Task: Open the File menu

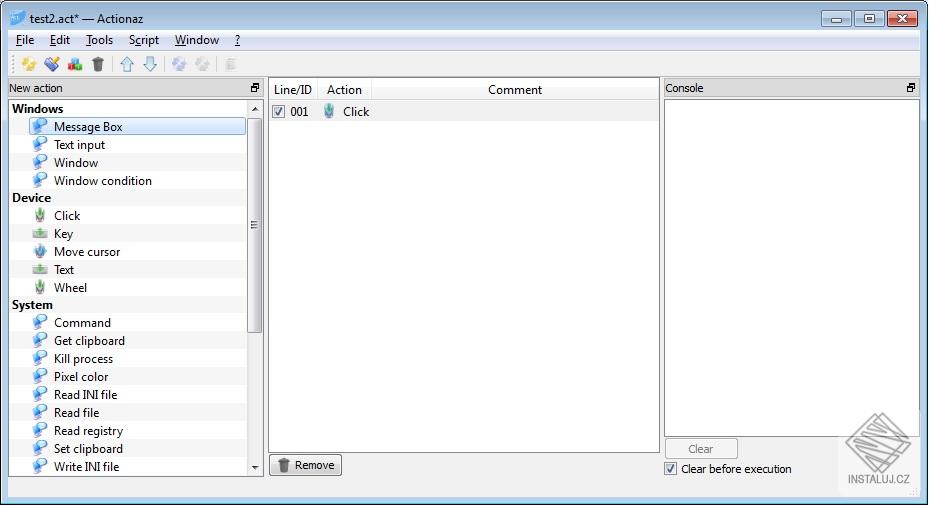Action: click(x=25, y=40)
